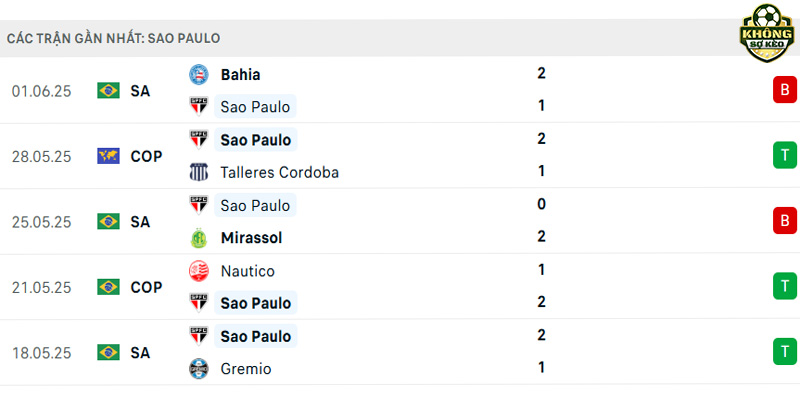The height and width of the screenshot is (400, 800).
Task: Select the Mirassol team name
Action: click(252, 238)
